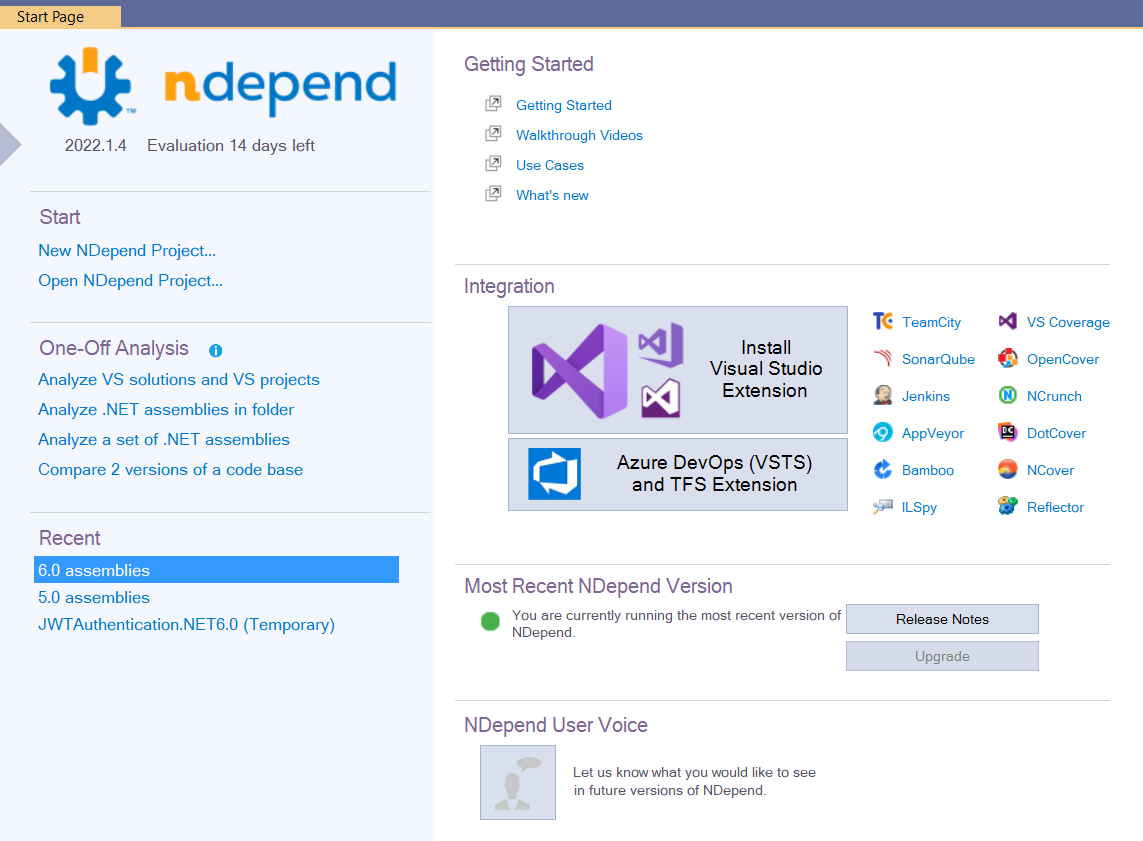Click the Release Notes button
1143x841 pixels.
[942, 619]
